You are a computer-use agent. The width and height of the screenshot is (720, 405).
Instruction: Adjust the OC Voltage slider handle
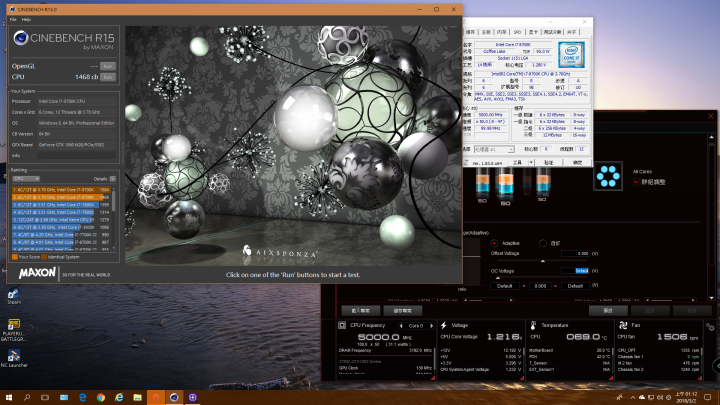pos(498,278)
